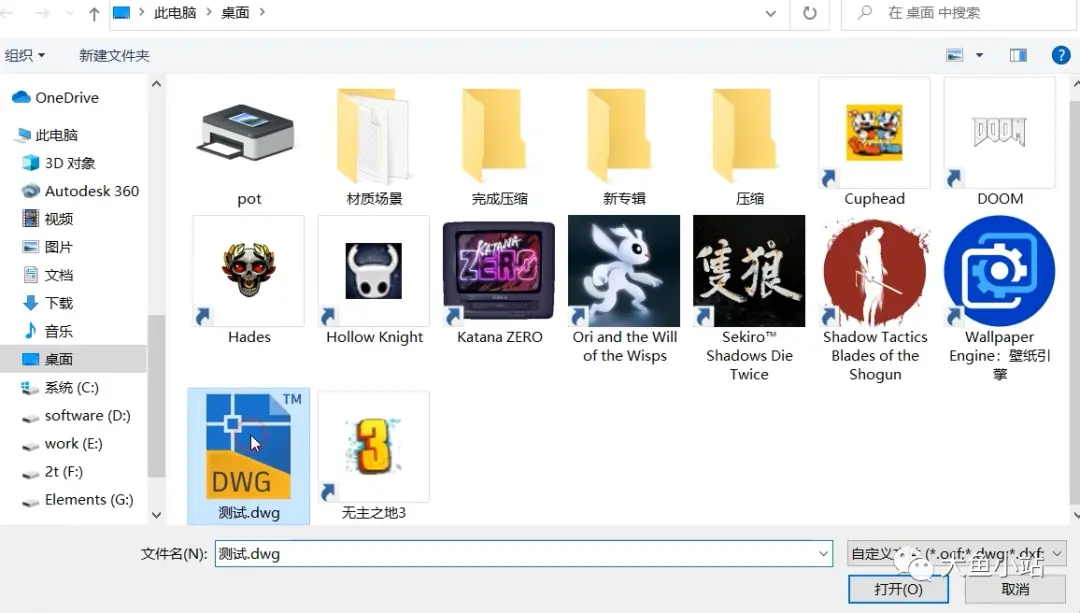Viewport: 1080px width, 613px height.
Task: Open Elements (G:) drive
Action: point(89,500)
